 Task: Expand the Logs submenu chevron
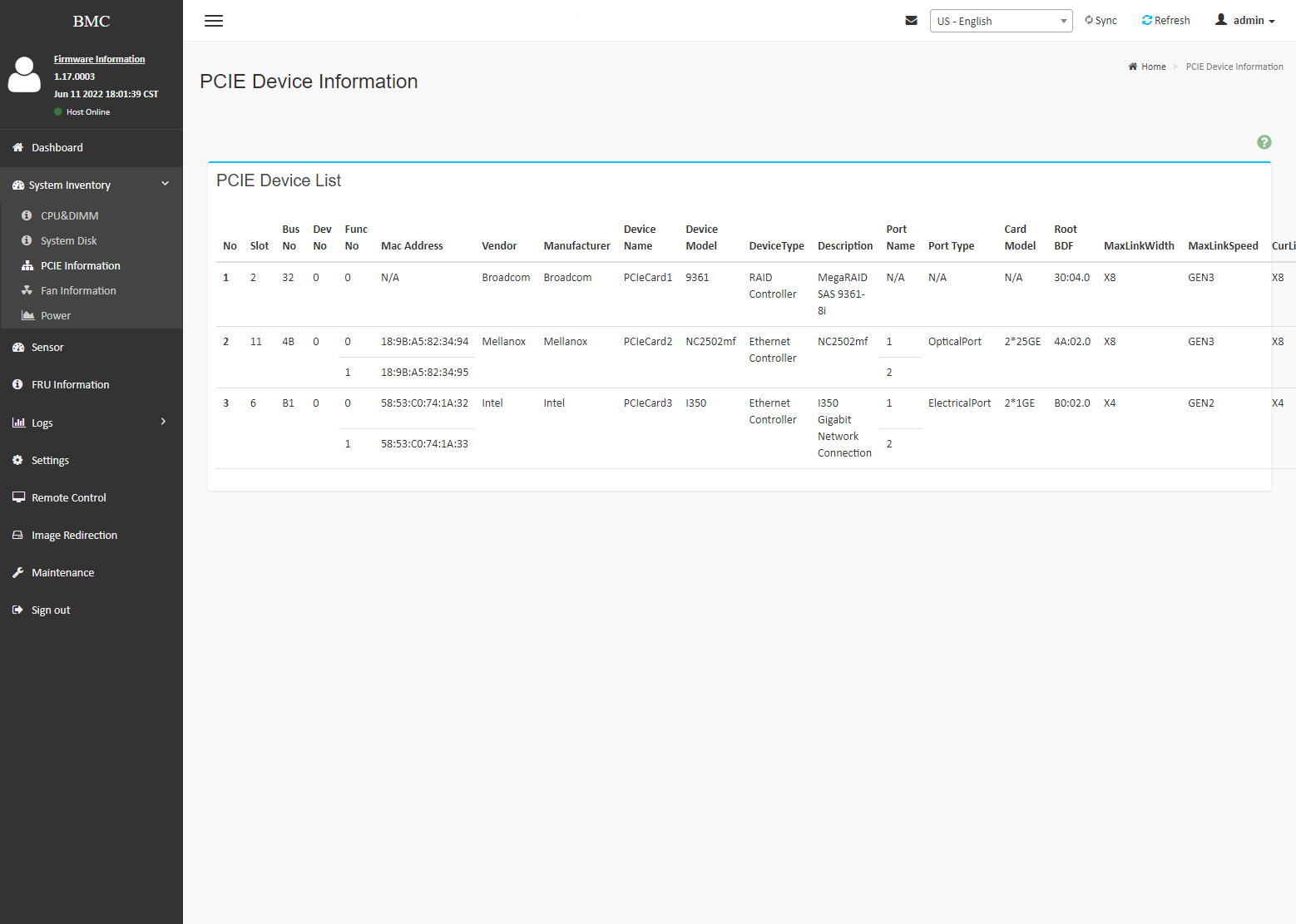(x=163, y=422)
